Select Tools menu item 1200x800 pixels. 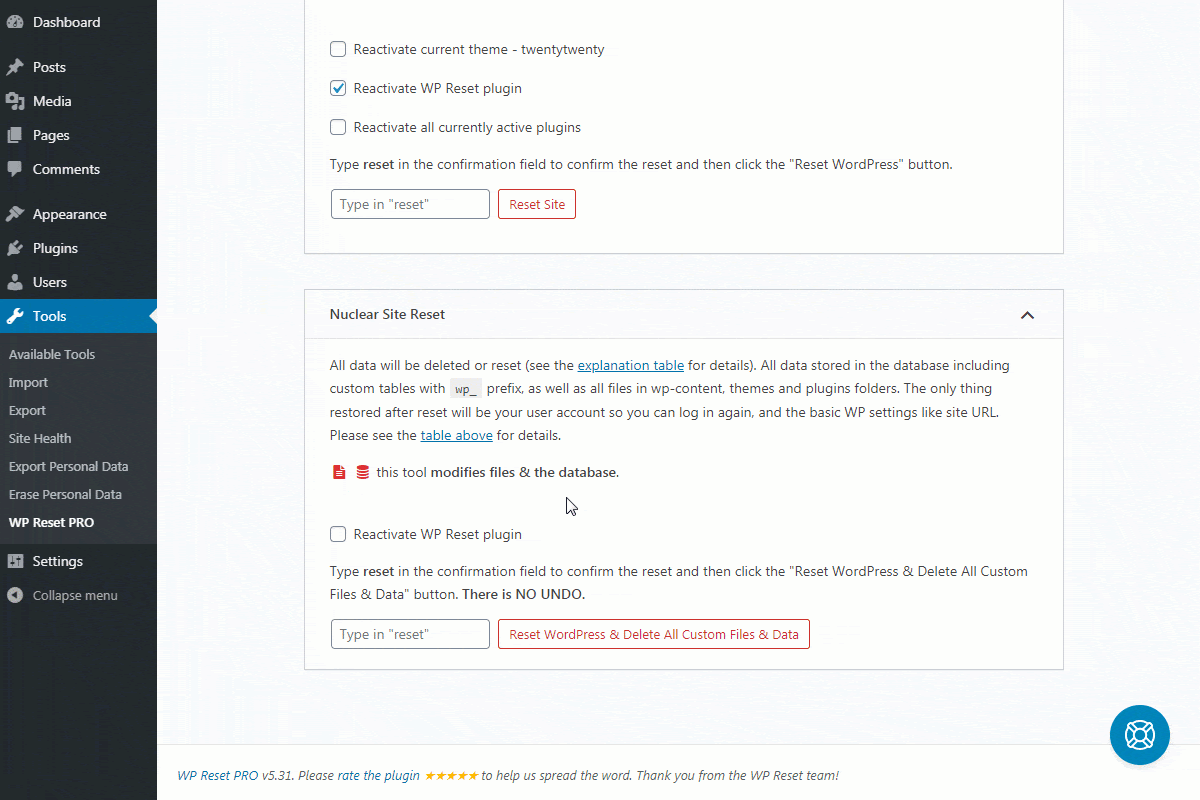point(78,316)
